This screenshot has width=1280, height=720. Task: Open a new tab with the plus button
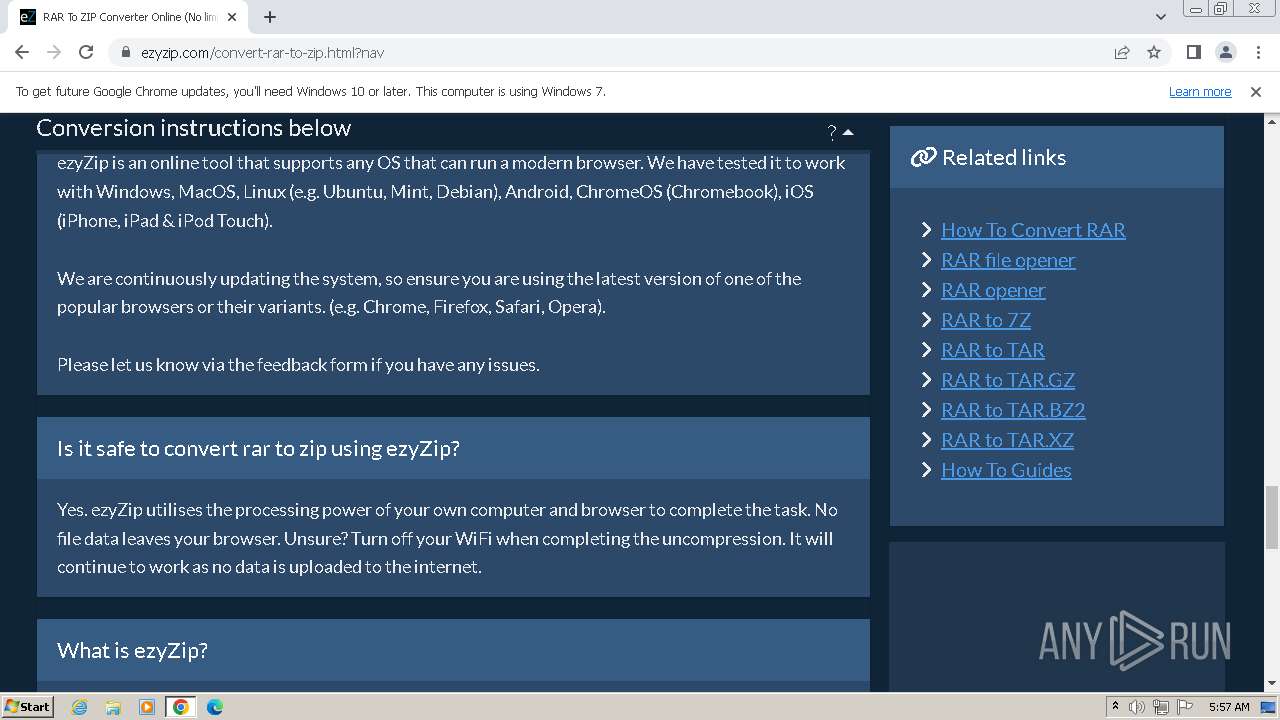point(270,17)
